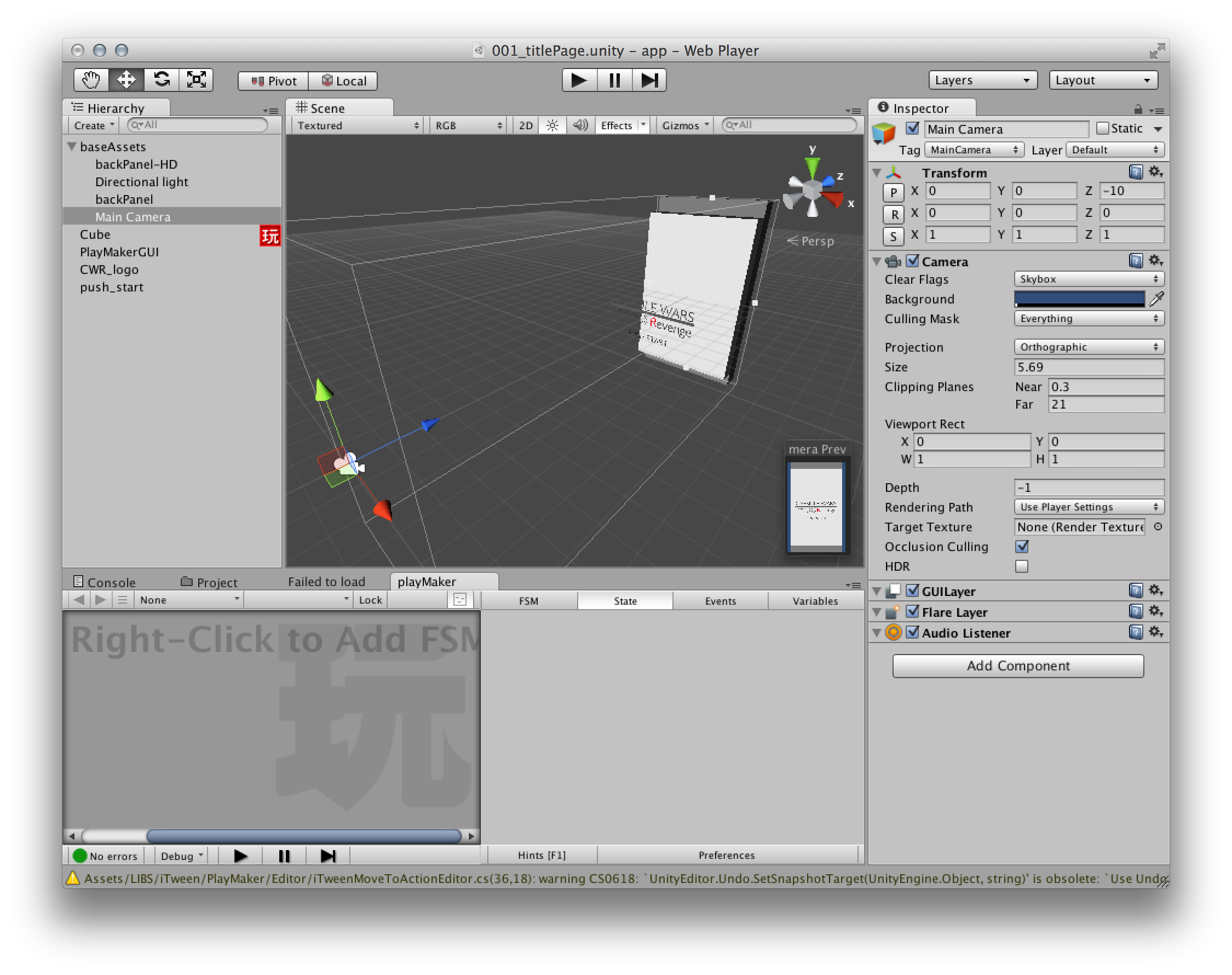Expand the Projection dropdown to change type
Viewport: 1232px width, 975px height.
[1086, 346]
